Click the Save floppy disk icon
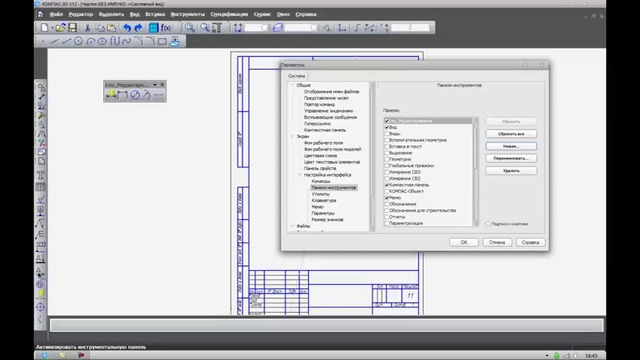The height and width of the screenshot is (360, 640). coord(73,27)
